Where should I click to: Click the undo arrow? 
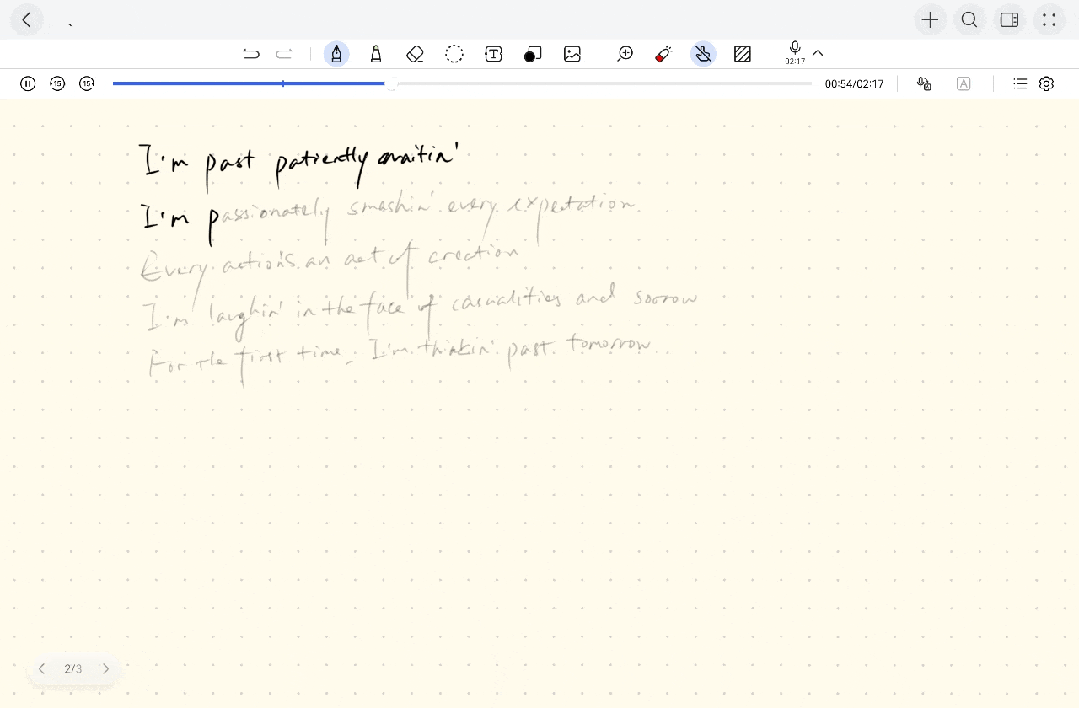pyautogui.click(x=251, y=54)
